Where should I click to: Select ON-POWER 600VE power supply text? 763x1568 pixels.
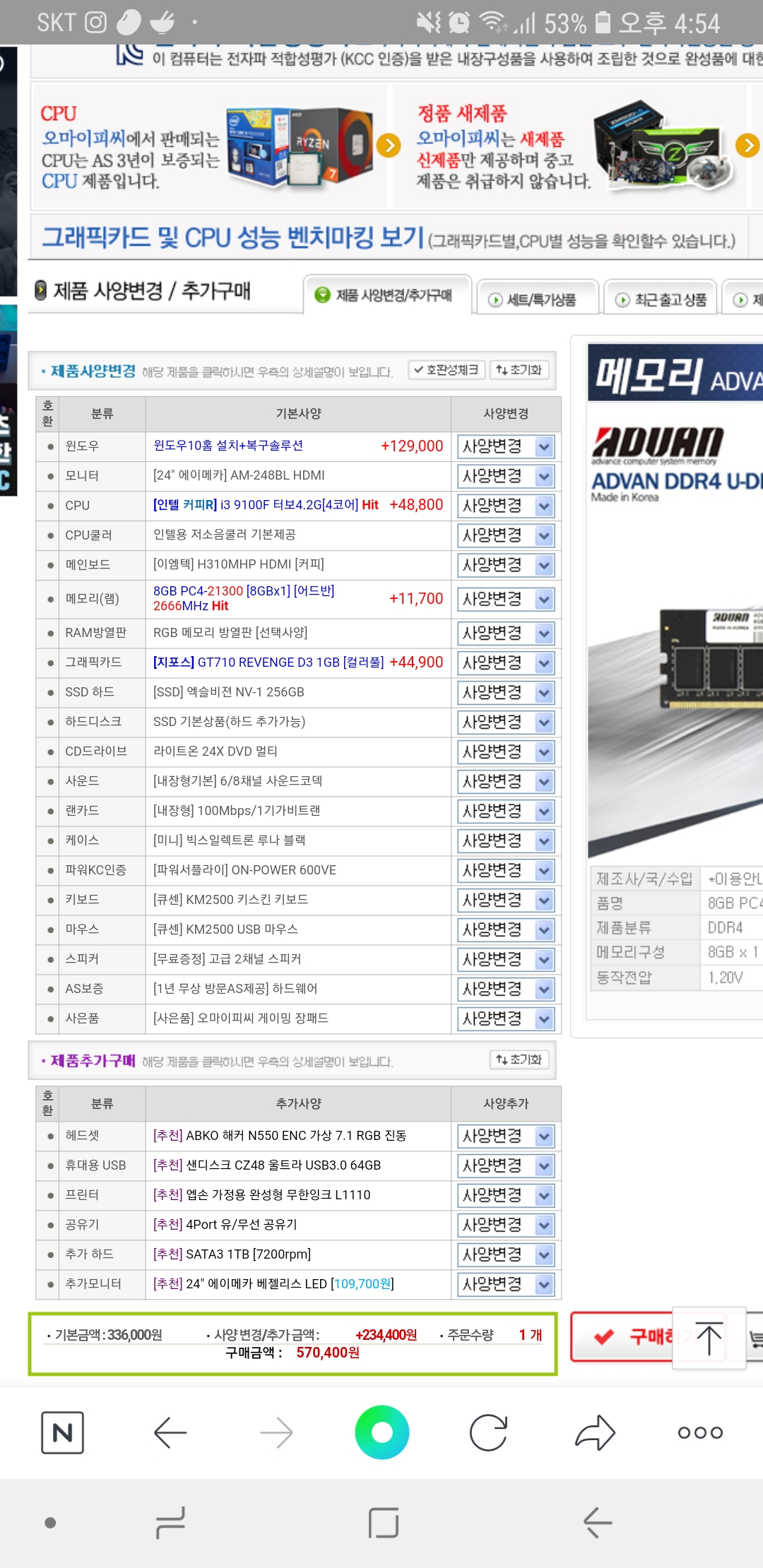coord(244,870)
